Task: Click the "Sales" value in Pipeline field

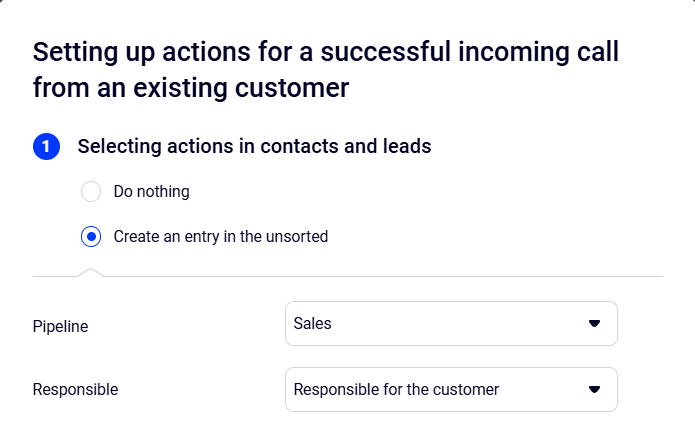Action: pos(312,324)
